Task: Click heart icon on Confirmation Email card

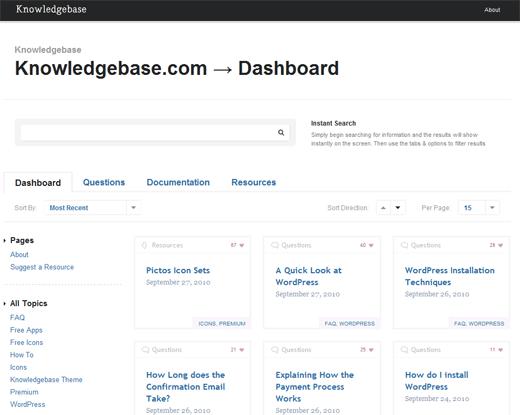Action: (x=242, y=350)
